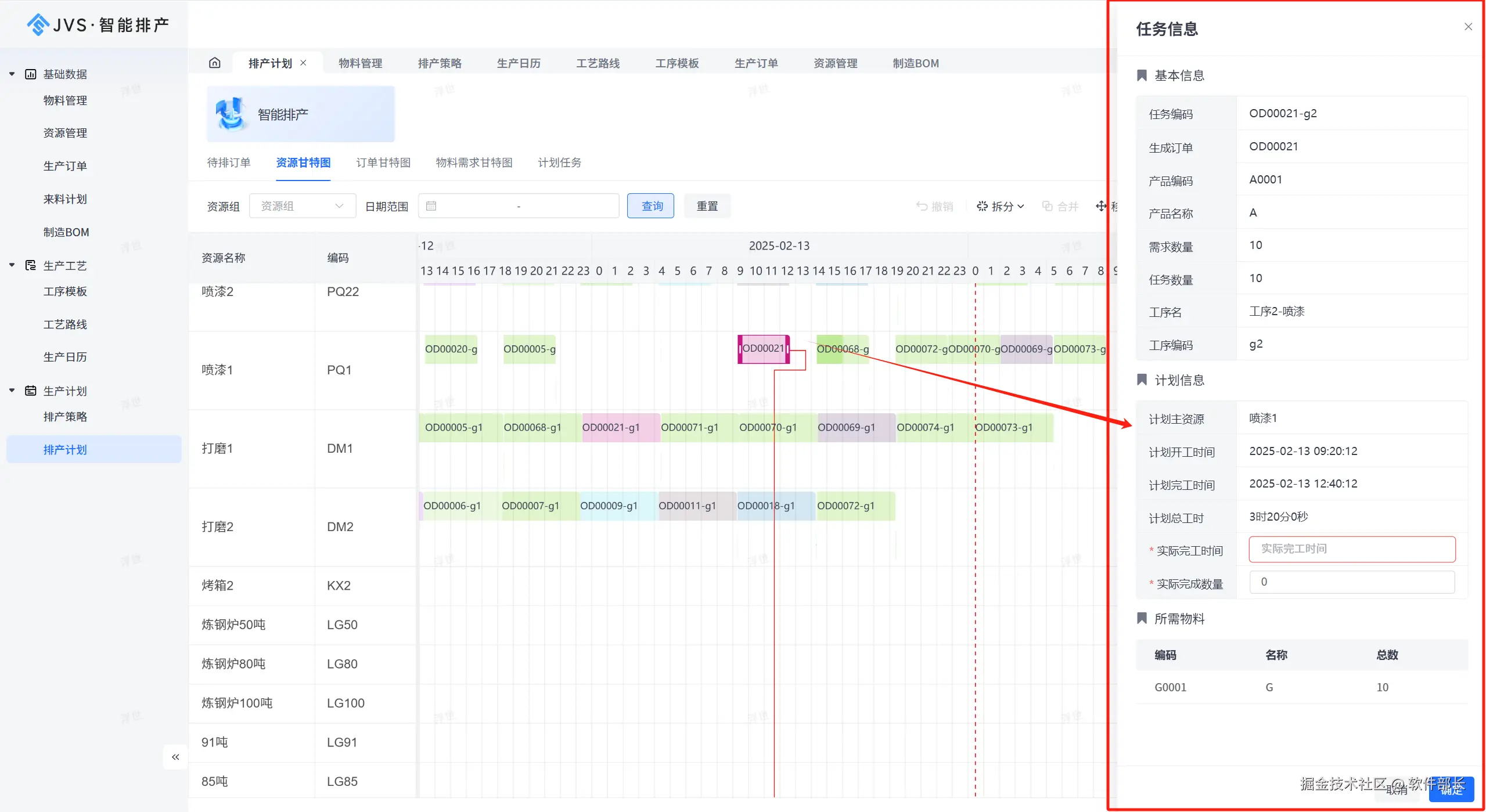Viewport: 1486px width, 812px height.
Task: Open the 生产订单 top tab
Action: click(x=755, y=63)
